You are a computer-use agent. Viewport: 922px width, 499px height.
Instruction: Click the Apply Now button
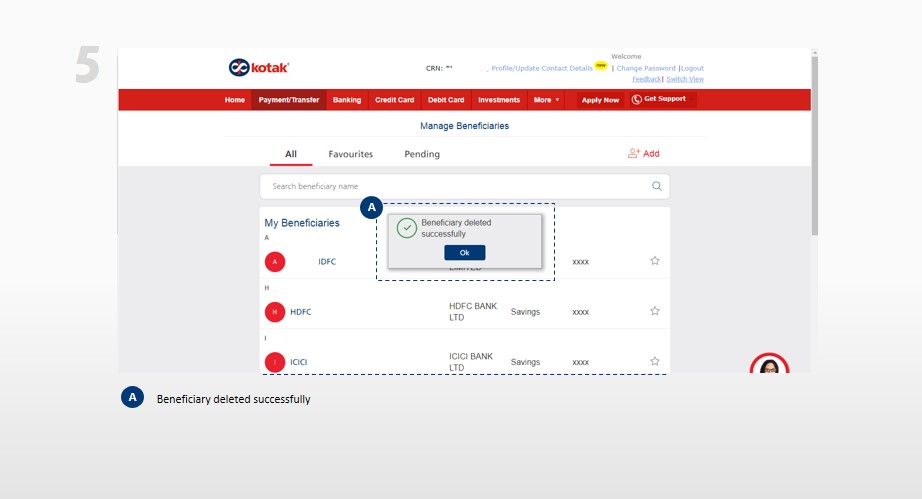(x=600, y=100)
